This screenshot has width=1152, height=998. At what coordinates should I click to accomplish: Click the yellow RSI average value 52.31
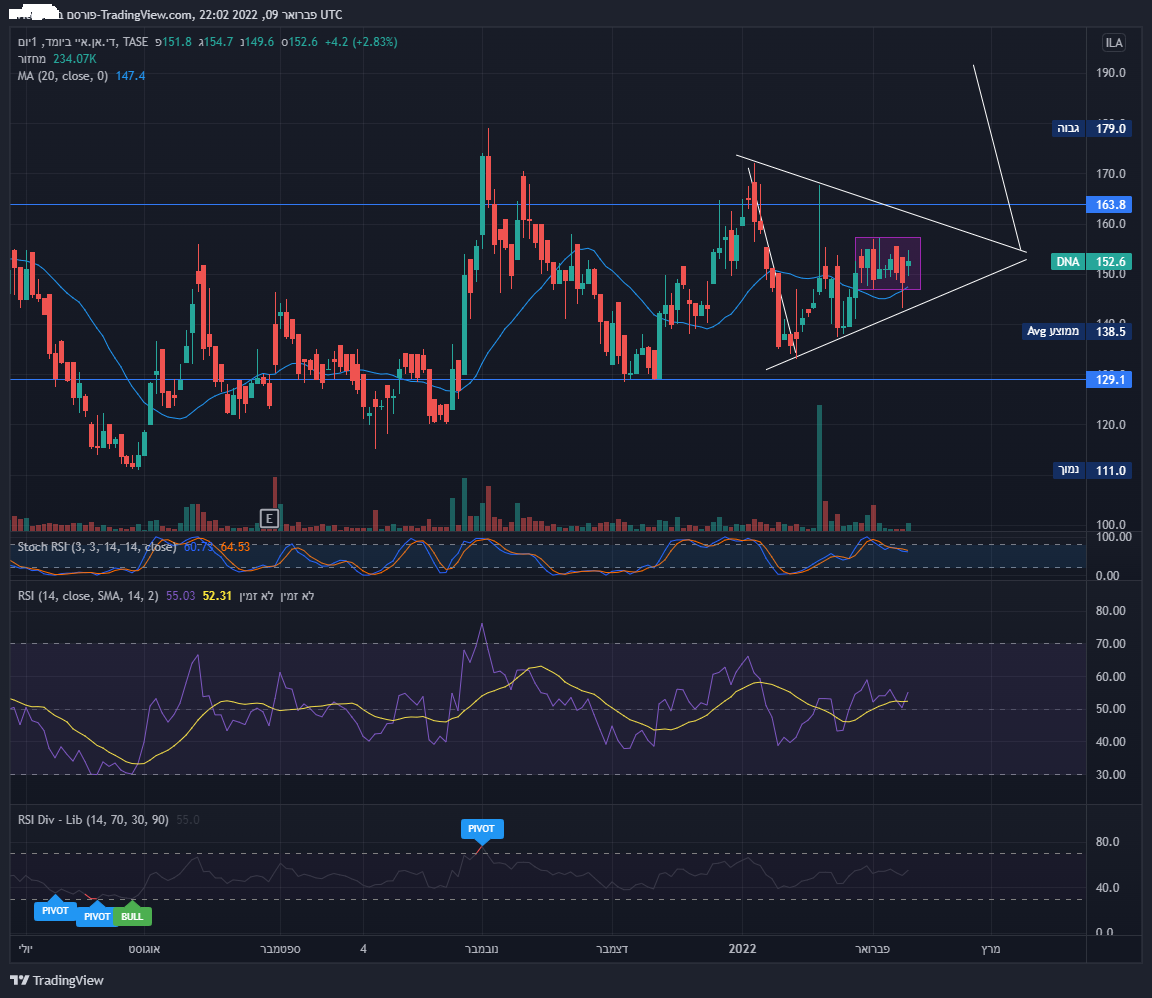point(217,596)
